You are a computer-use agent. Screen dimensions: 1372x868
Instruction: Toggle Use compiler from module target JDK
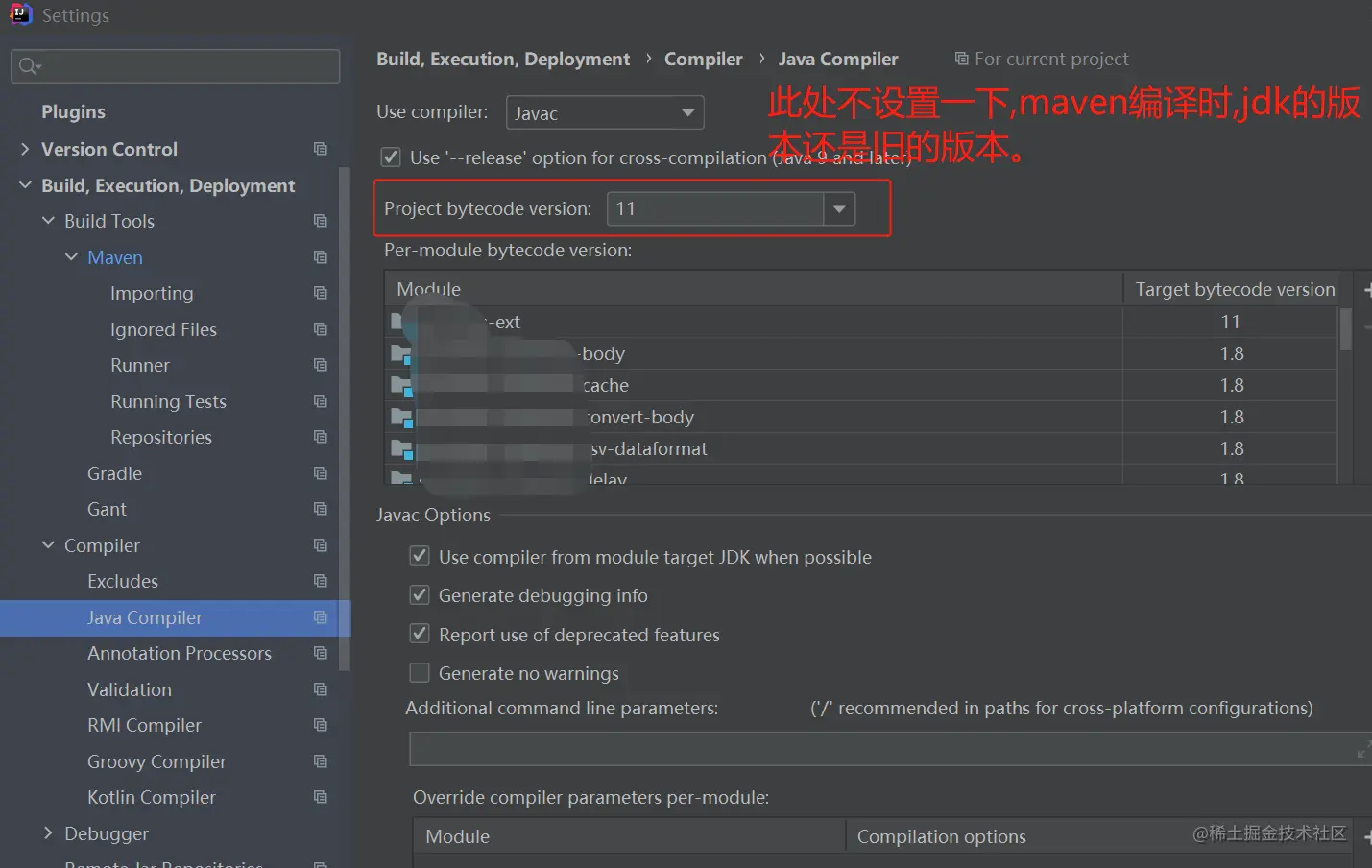pyautogui.click(x=420, y=556)
